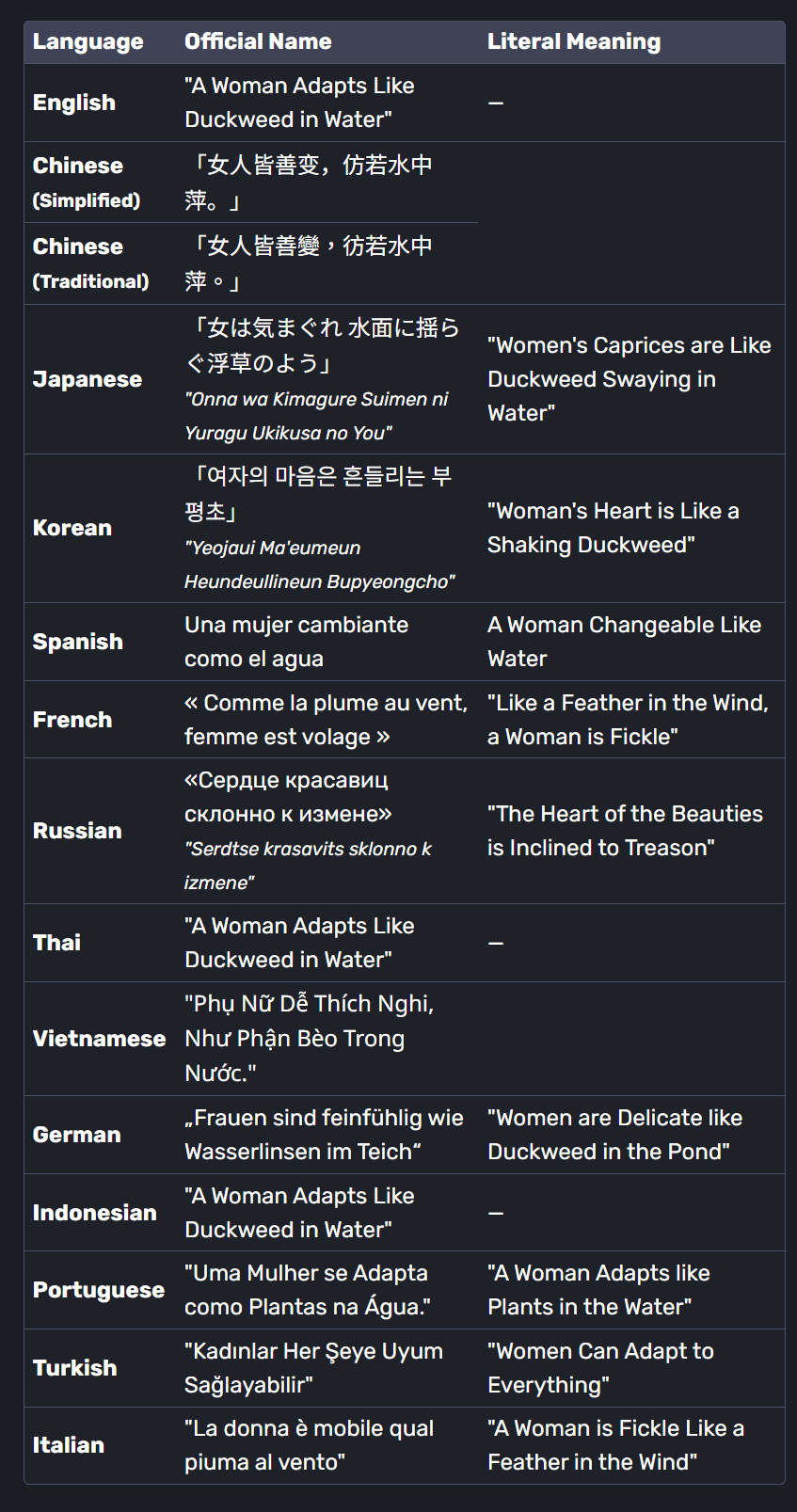This screenshot has height=1512, width=797.
Task: Click the Spanish name "Una mujer cambiante"
Action: [296, 642]
